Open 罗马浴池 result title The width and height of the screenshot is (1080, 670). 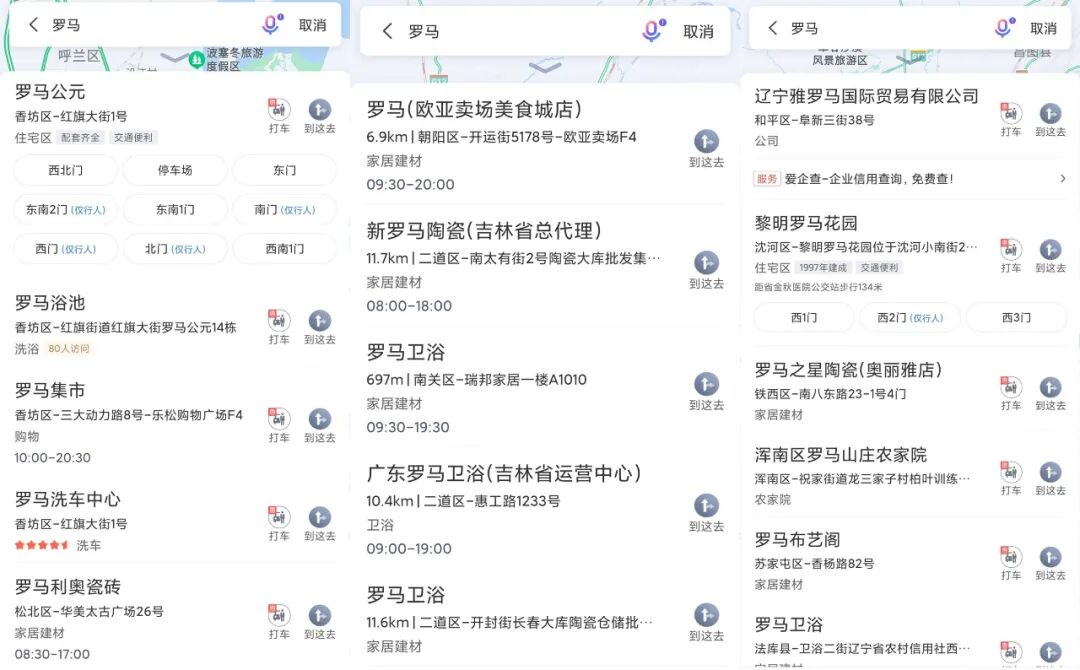[x=50, y=303]
